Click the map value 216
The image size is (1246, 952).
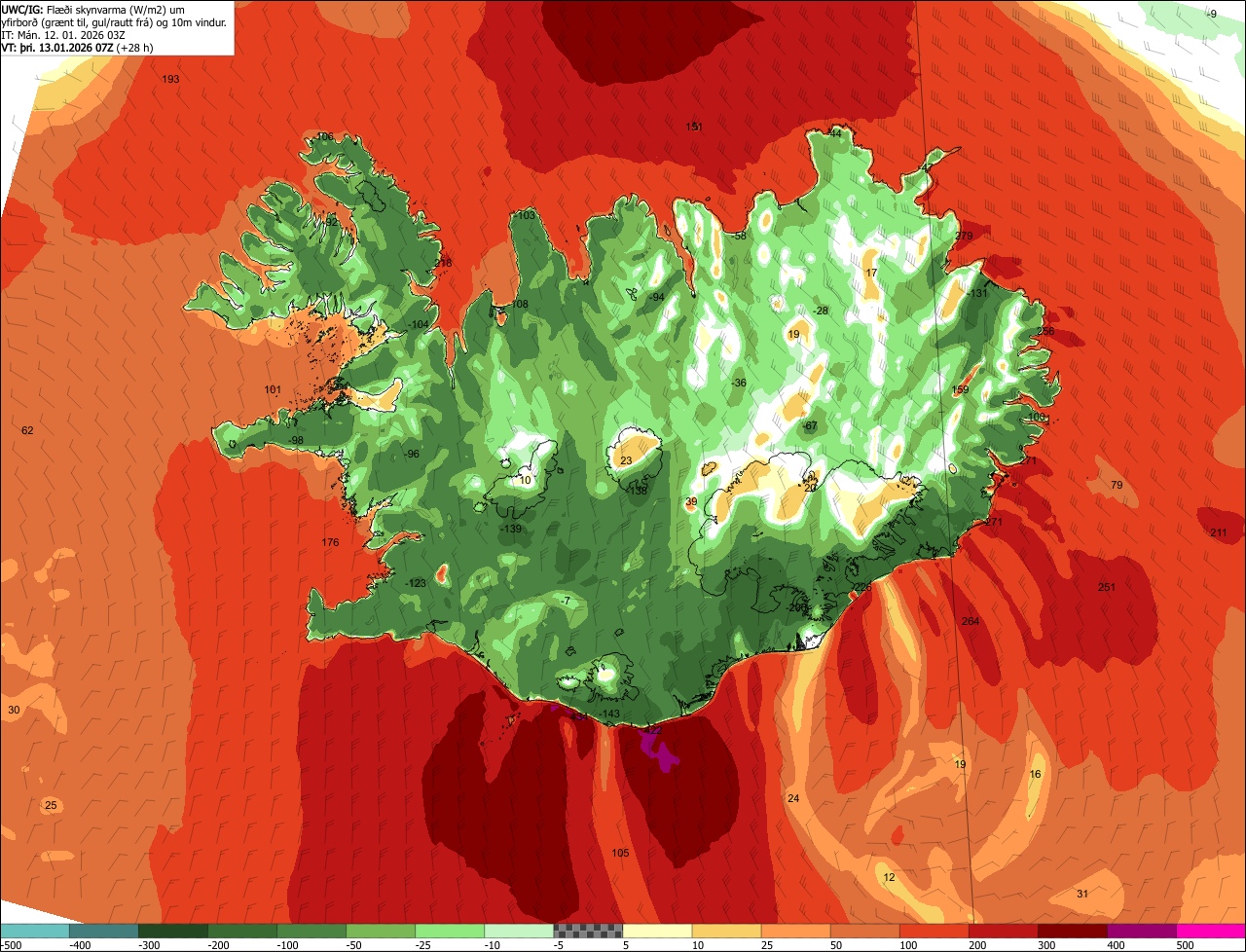click(x=443, y=263)
